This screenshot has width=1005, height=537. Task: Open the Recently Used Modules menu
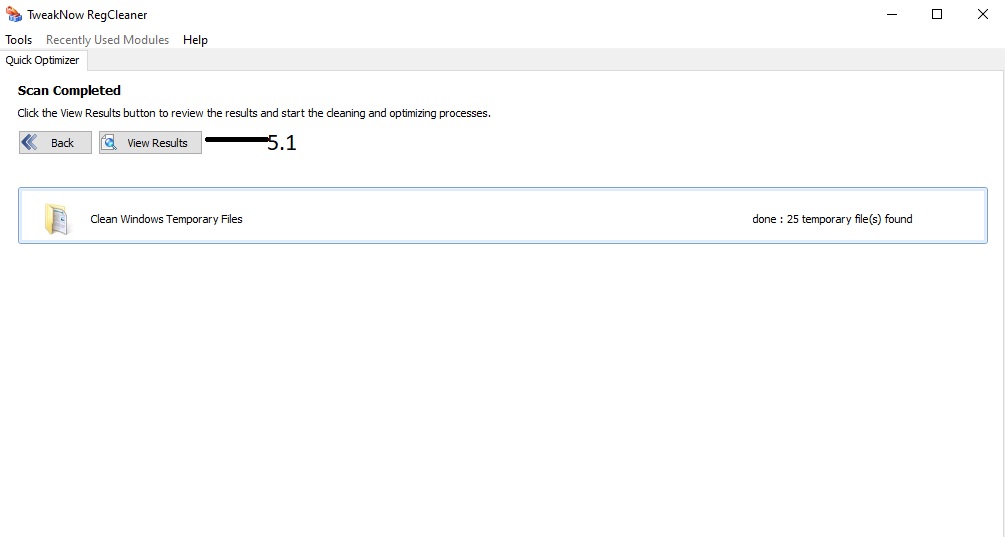tap(108, 40)
